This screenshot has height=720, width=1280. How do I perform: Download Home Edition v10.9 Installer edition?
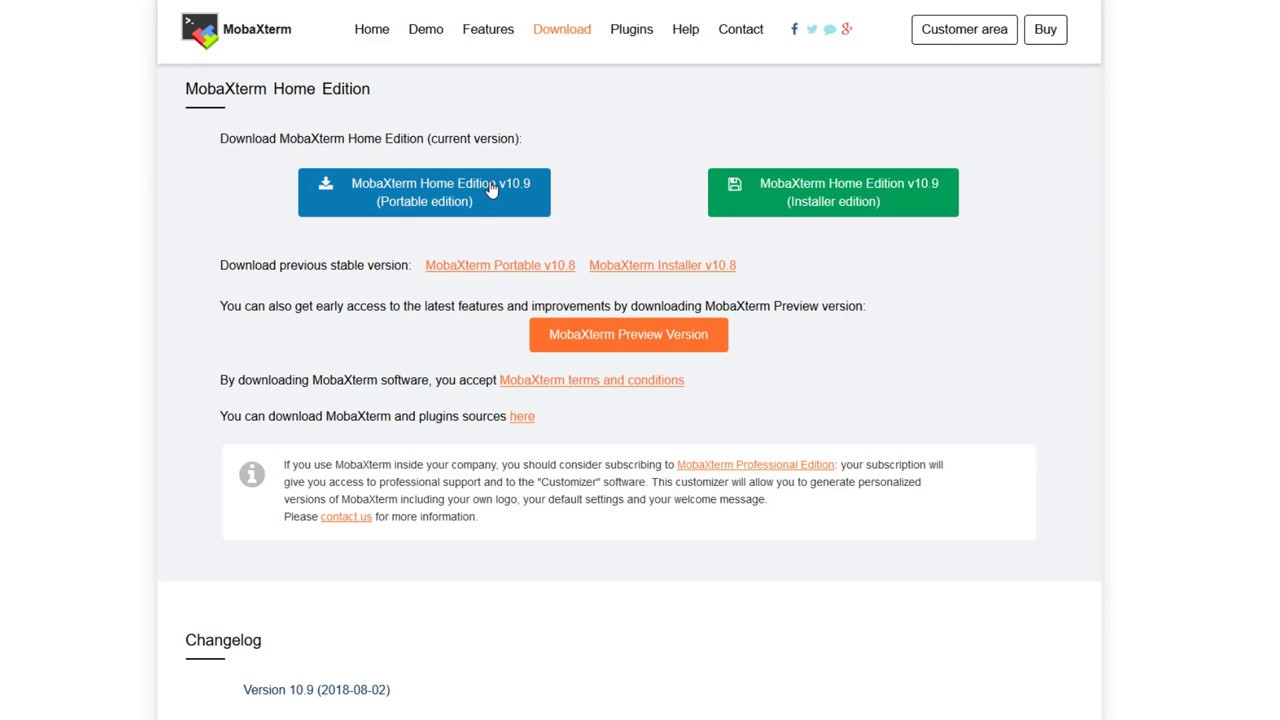[x=833, y=192]
